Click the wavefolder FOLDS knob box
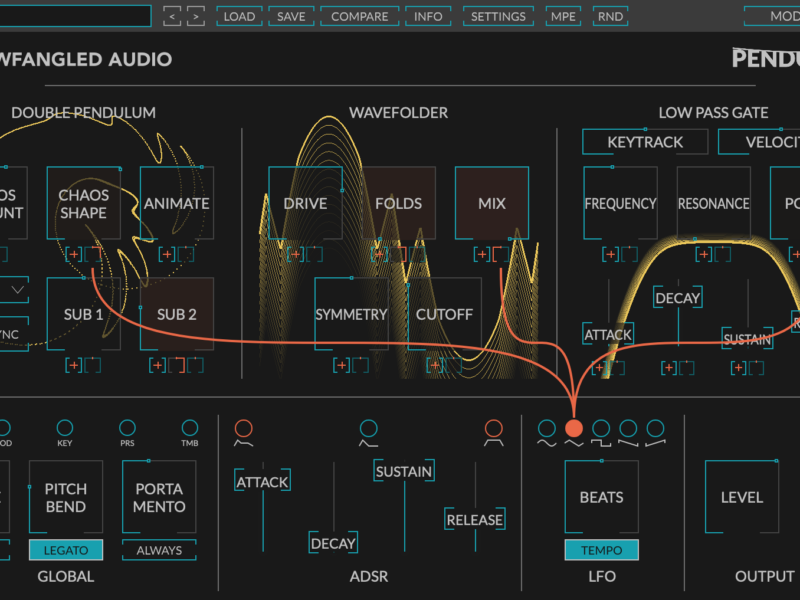 pyautogui.click(x=398, y=203)
